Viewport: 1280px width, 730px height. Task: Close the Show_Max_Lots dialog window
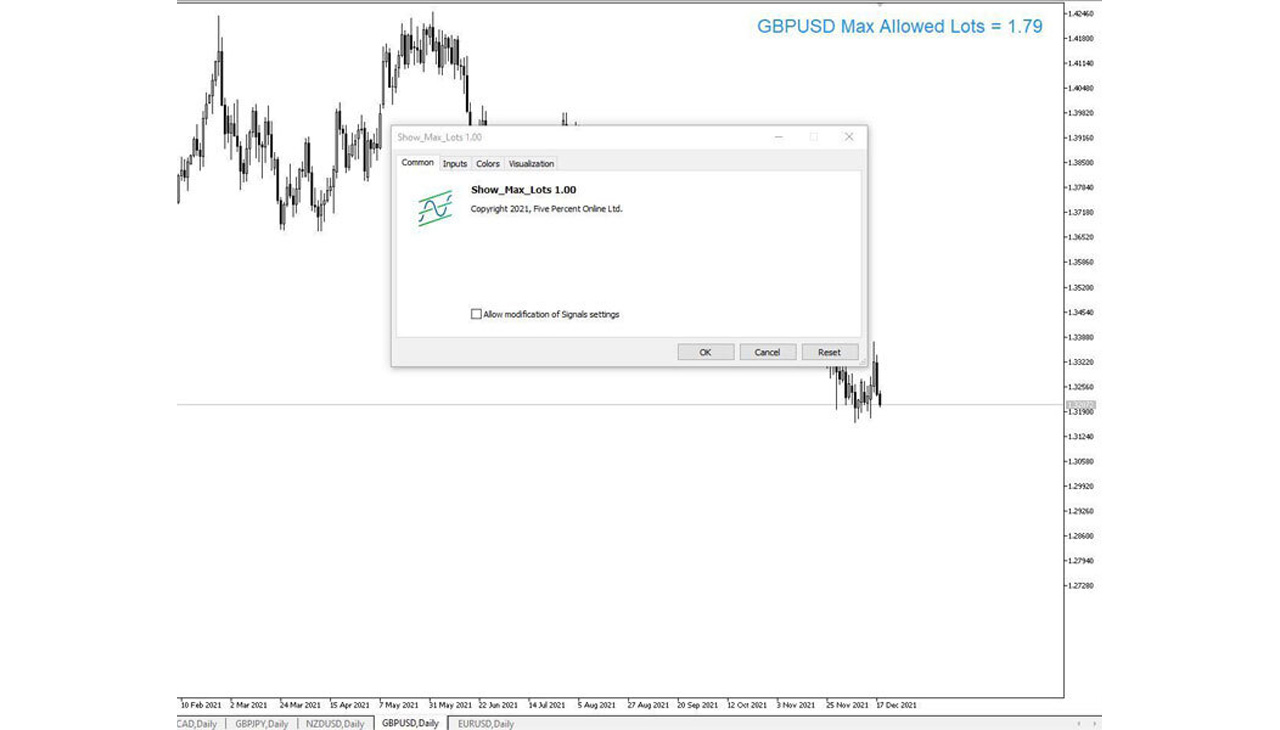(849, 137)
